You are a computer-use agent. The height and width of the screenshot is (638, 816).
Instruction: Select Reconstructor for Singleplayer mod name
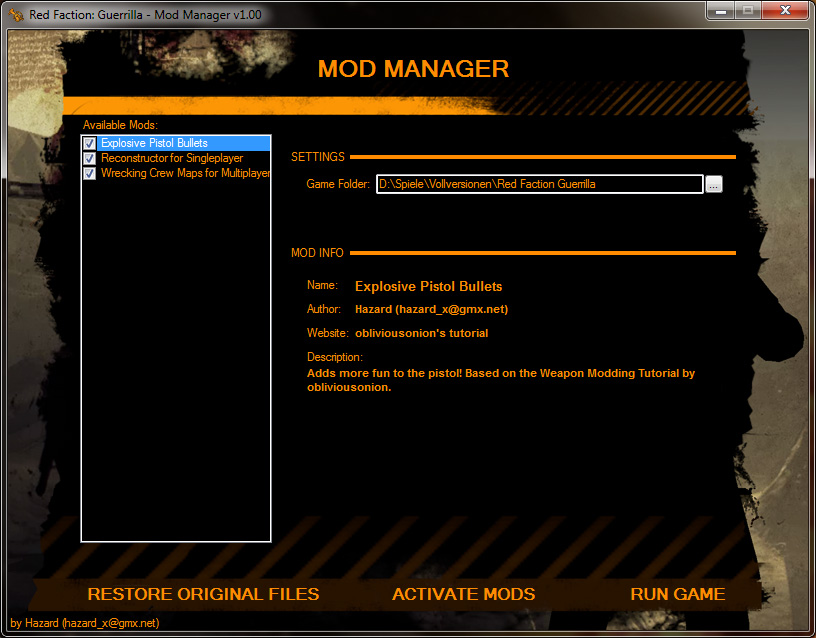[171, 158]
